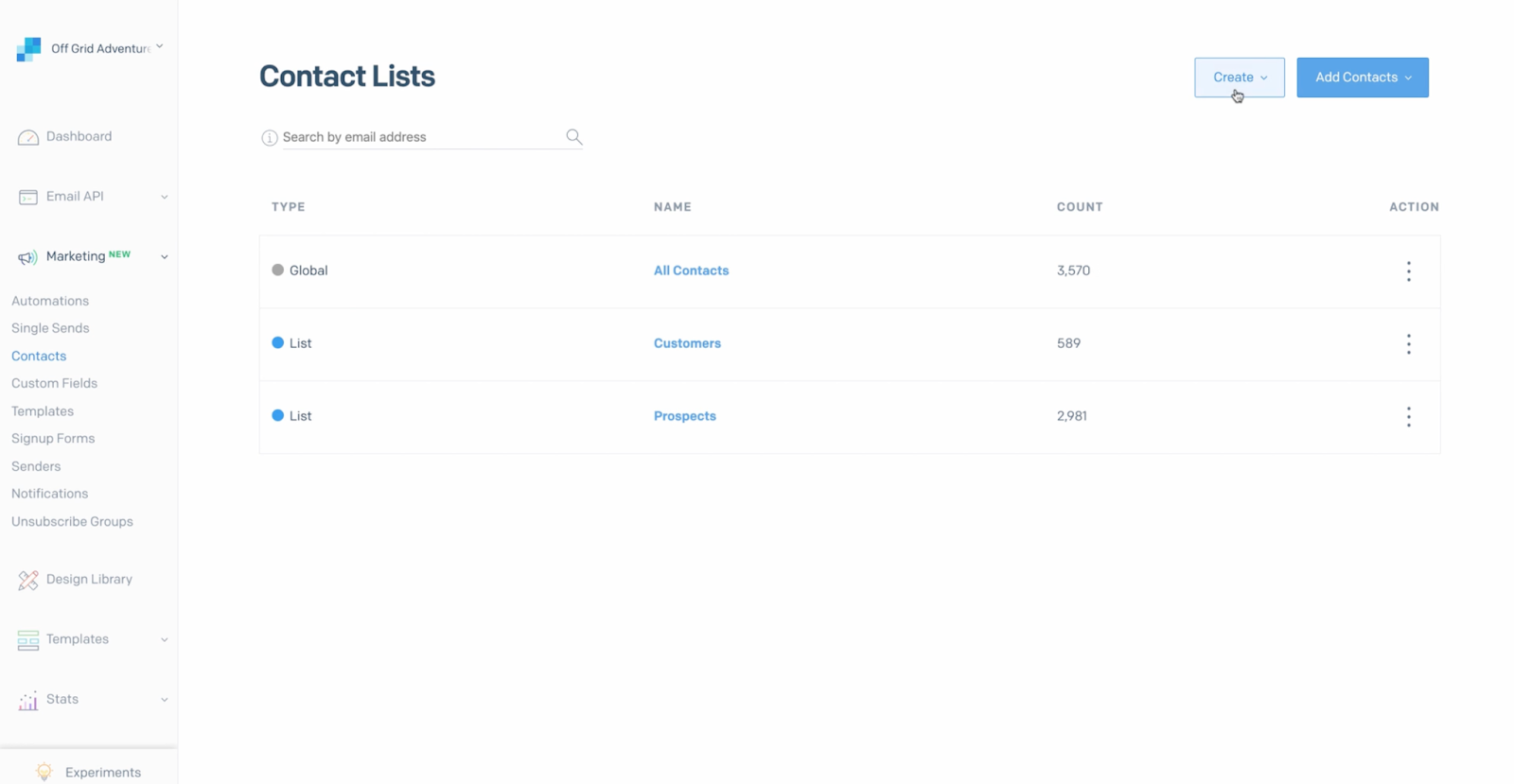Open the action menu for Customers row

point(1408,343)
